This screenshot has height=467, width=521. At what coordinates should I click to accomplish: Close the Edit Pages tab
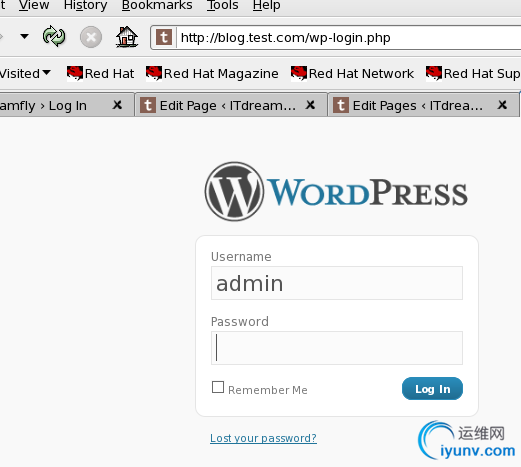coord(502,105)
